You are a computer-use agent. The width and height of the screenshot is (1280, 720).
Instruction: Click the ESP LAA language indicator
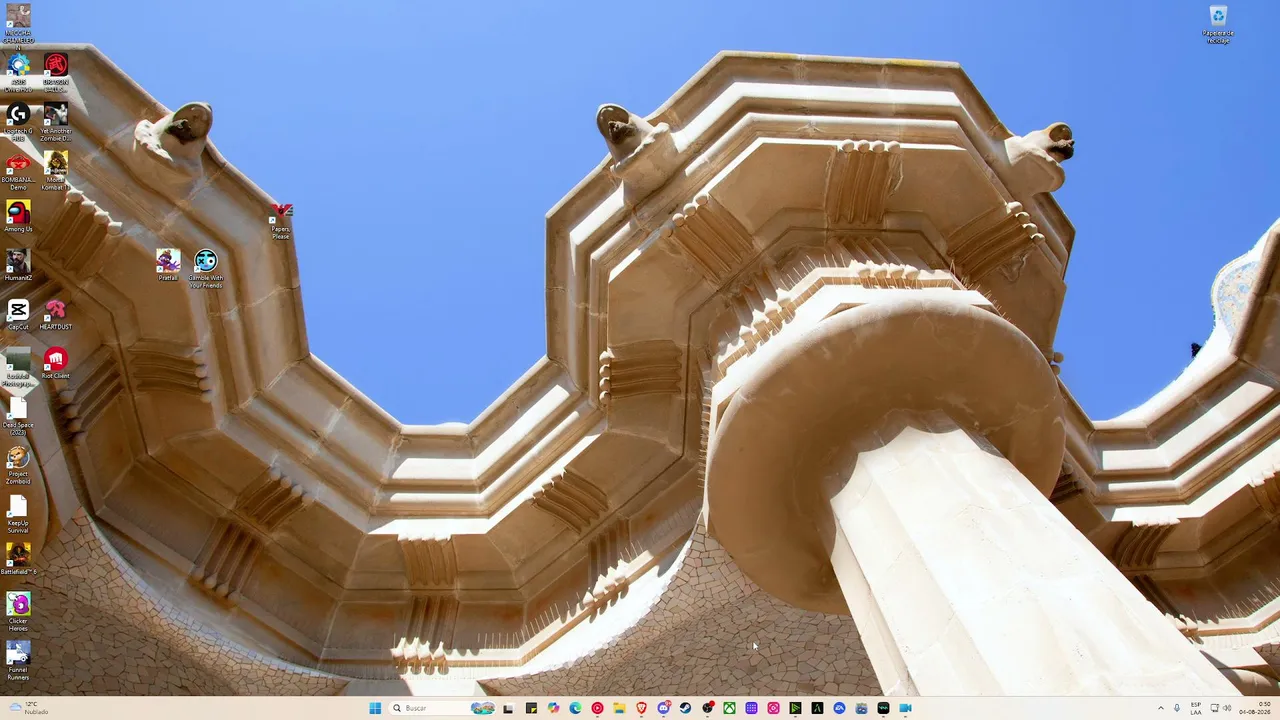point(1196,708)
